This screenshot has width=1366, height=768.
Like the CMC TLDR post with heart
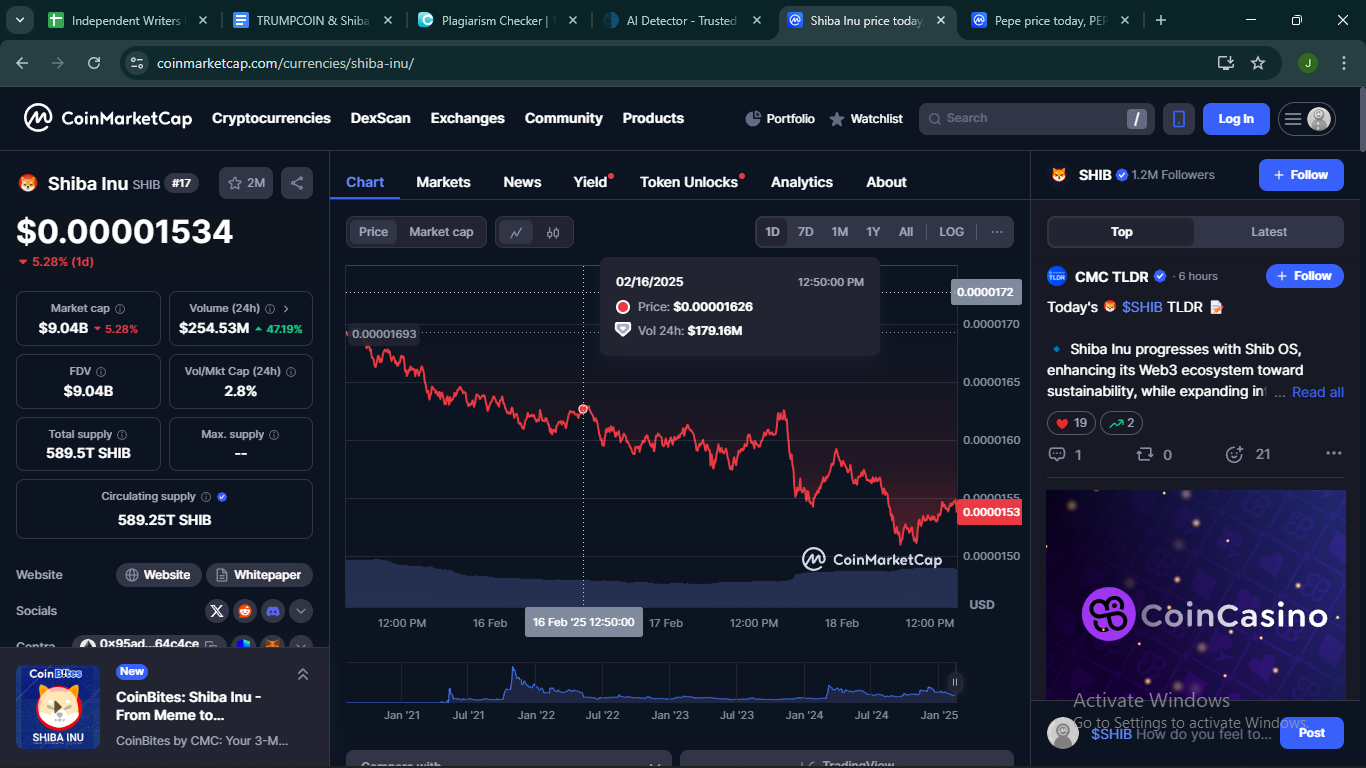[1071, 423]
